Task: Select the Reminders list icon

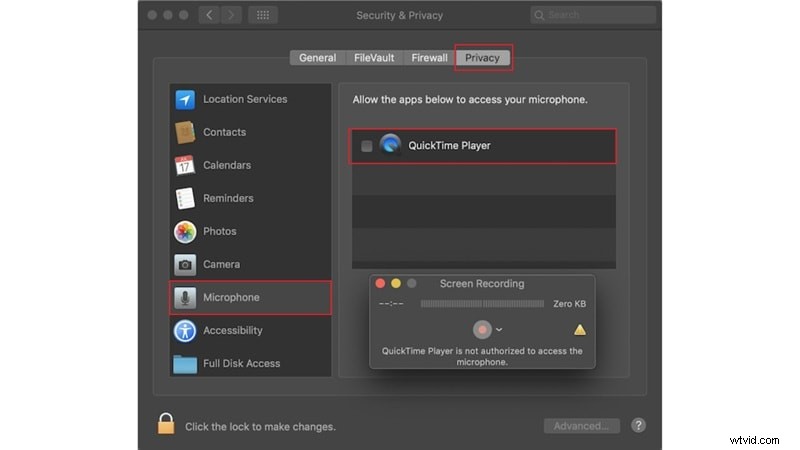Action: (185, 198)
